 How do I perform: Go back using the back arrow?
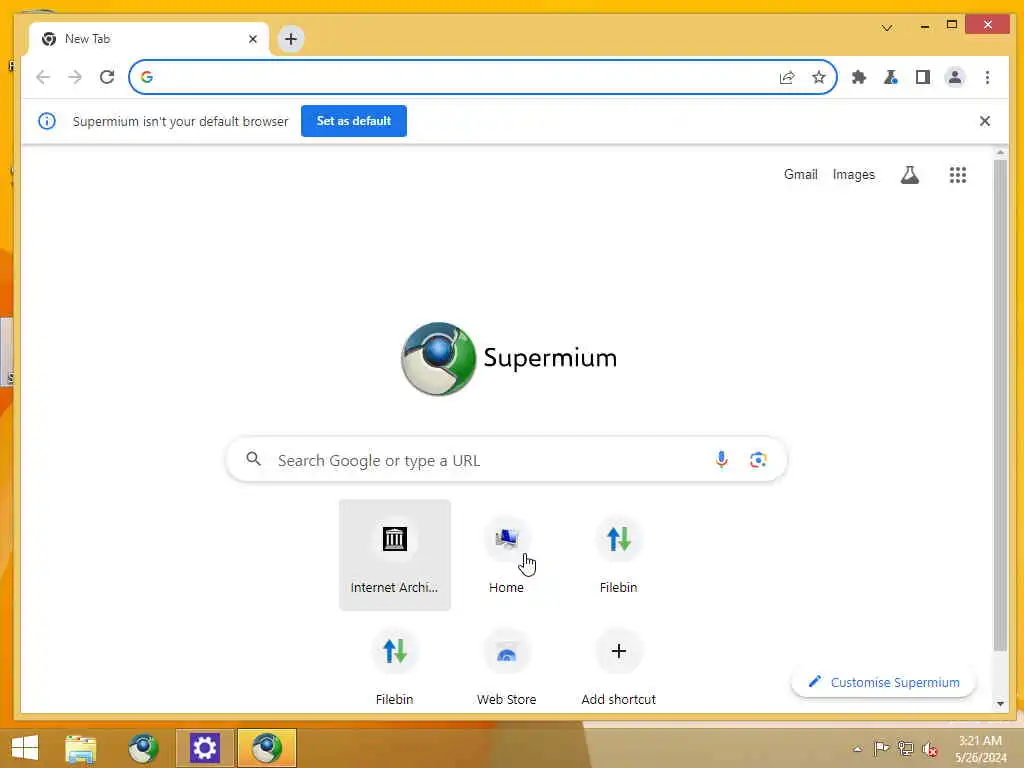tap(43, 77)
